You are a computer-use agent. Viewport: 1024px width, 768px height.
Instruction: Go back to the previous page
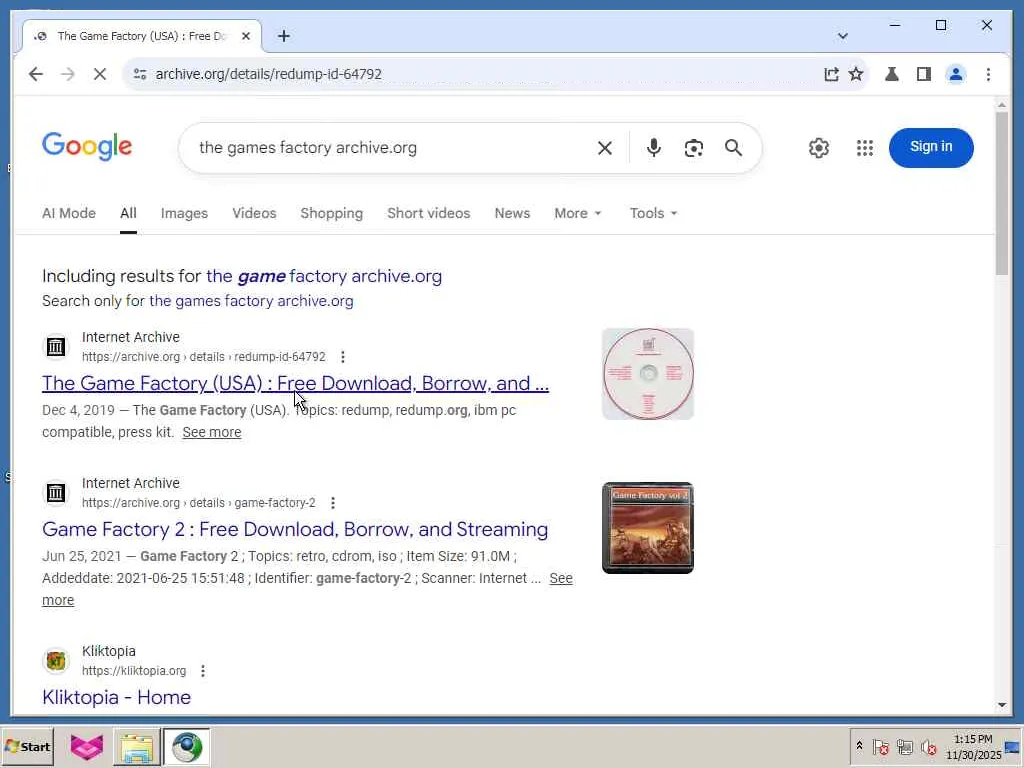click(x=36, y=74)
